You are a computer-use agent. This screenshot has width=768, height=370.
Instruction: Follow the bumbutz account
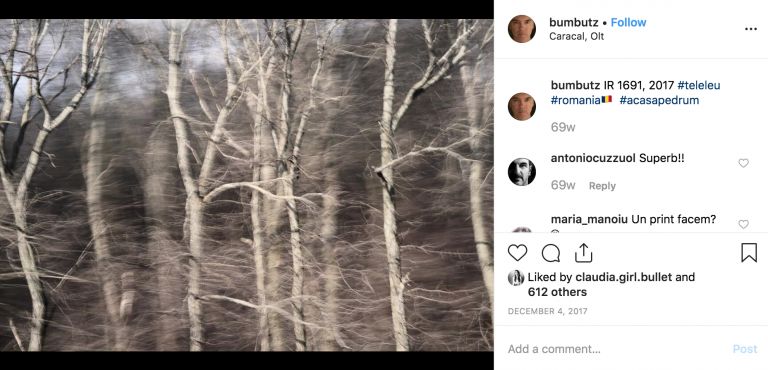[628, 23]
